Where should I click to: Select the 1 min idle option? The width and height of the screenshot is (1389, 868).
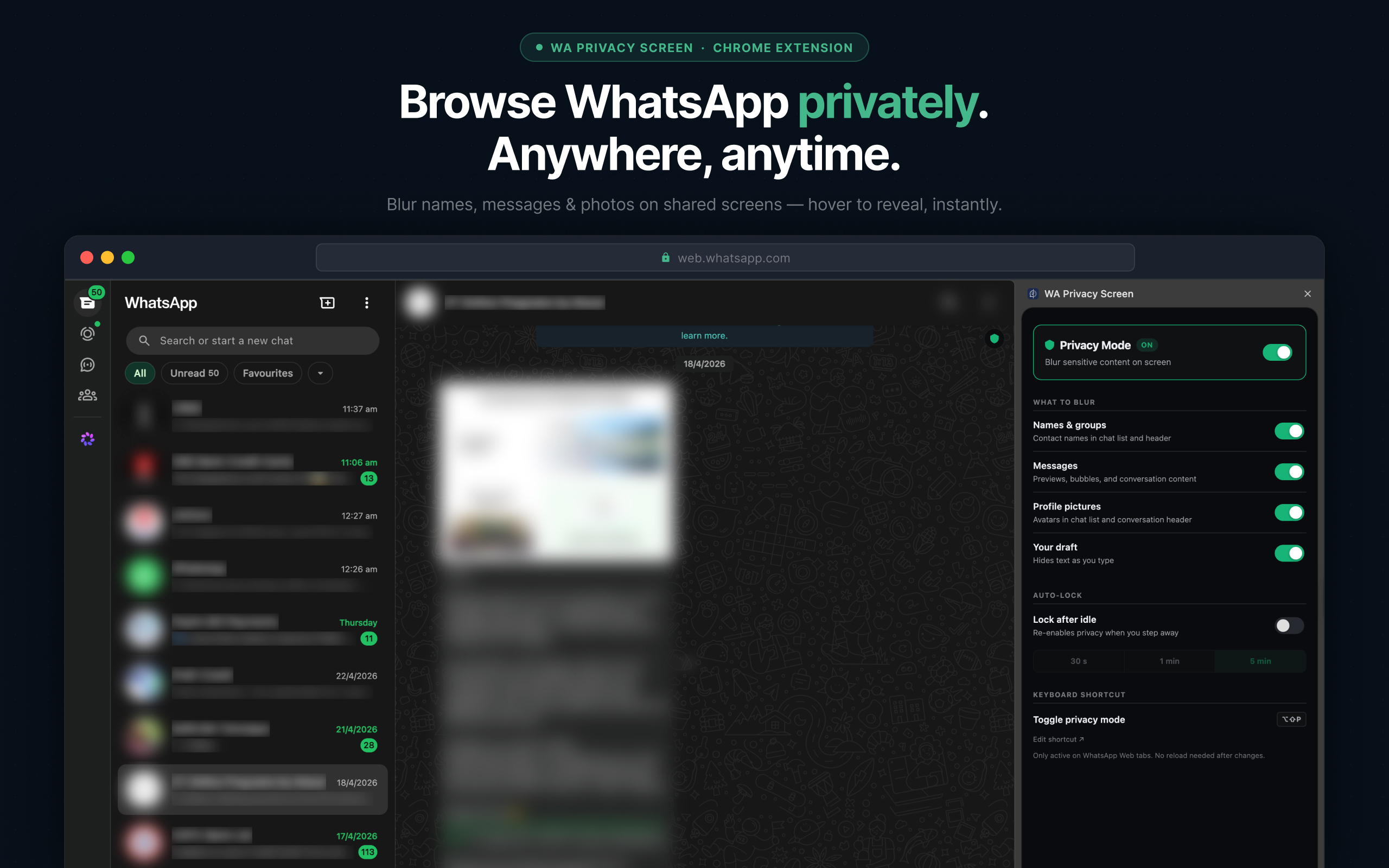point(1169,661)
